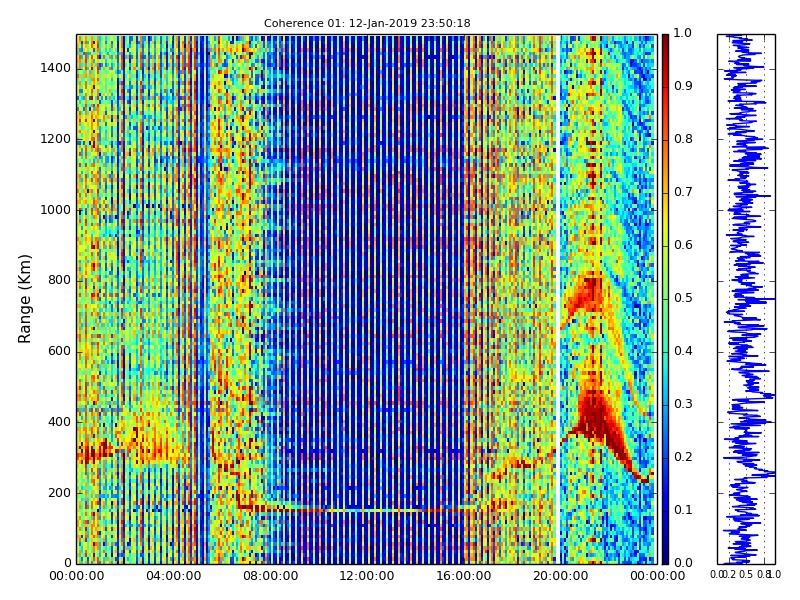Click the 0.8 colorbar label
This screenshot has width=800, height=600.
(683, 139)
